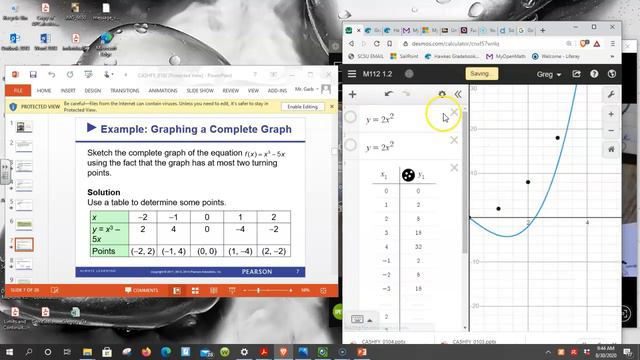The height and width of the screenshot is (360, 640).
Task: Open the COMMENTS pane from the status bar
Action: pos(142,290)
